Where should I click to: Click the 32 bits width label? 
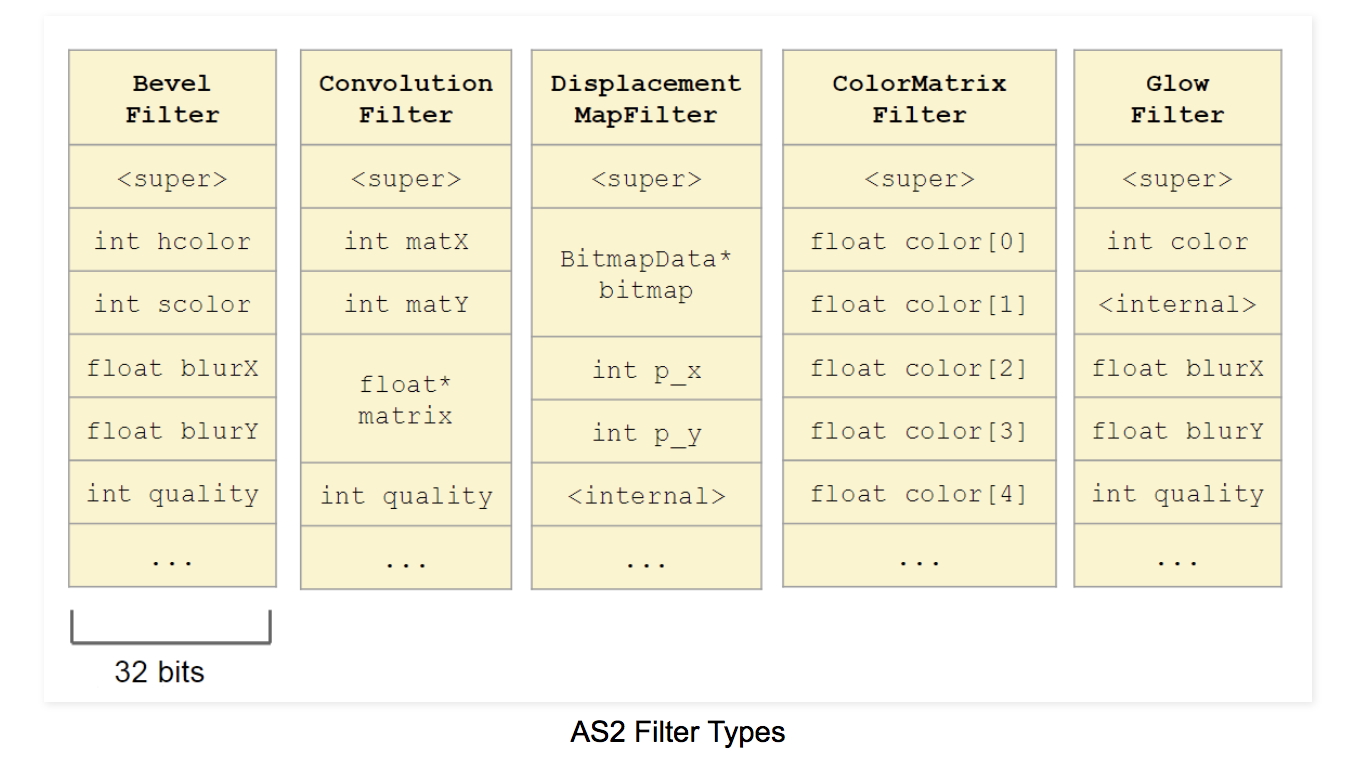(x=159, y=672)
